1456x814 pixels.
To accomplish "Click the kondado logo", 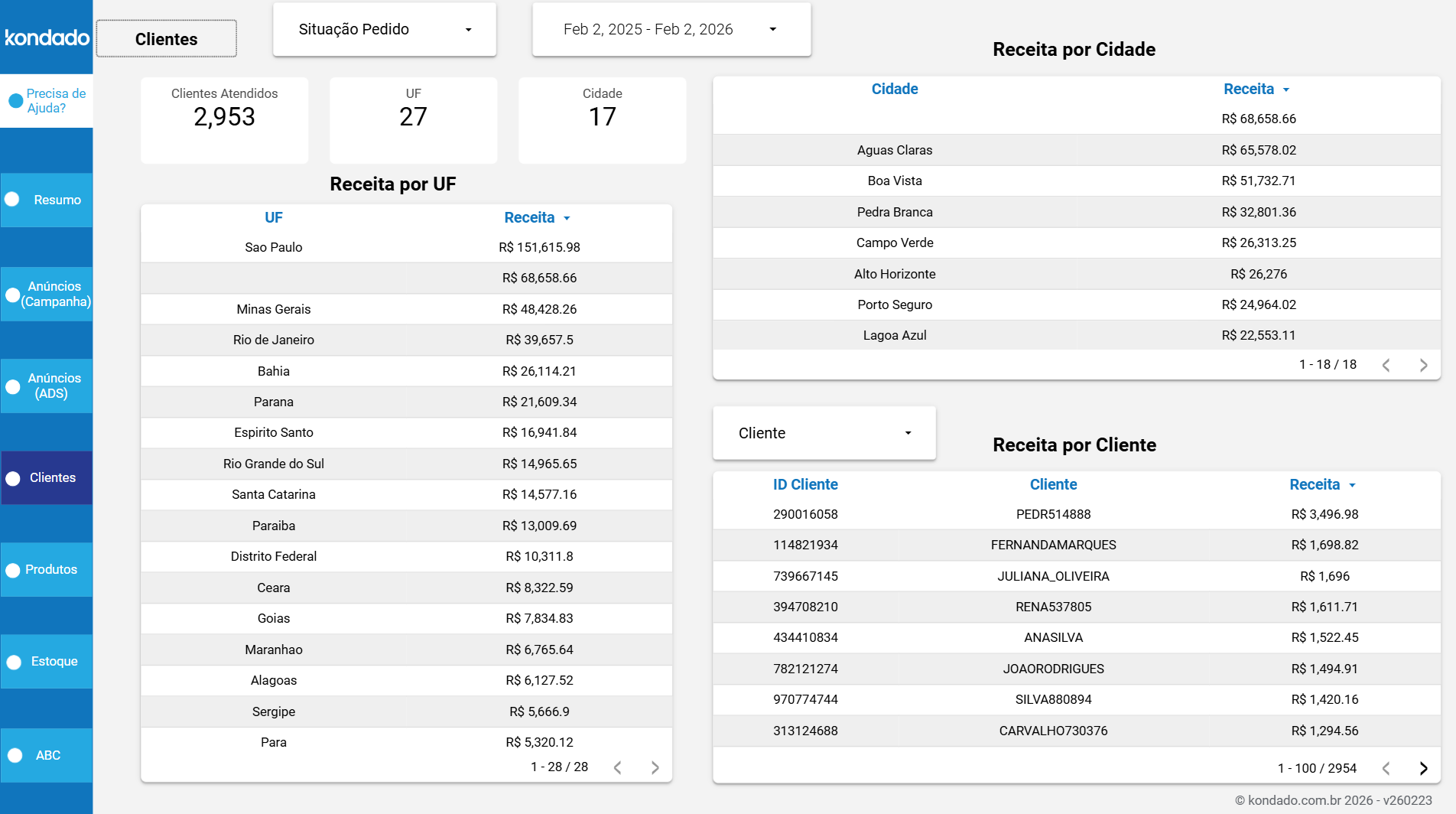I will (x=46, y=36).
